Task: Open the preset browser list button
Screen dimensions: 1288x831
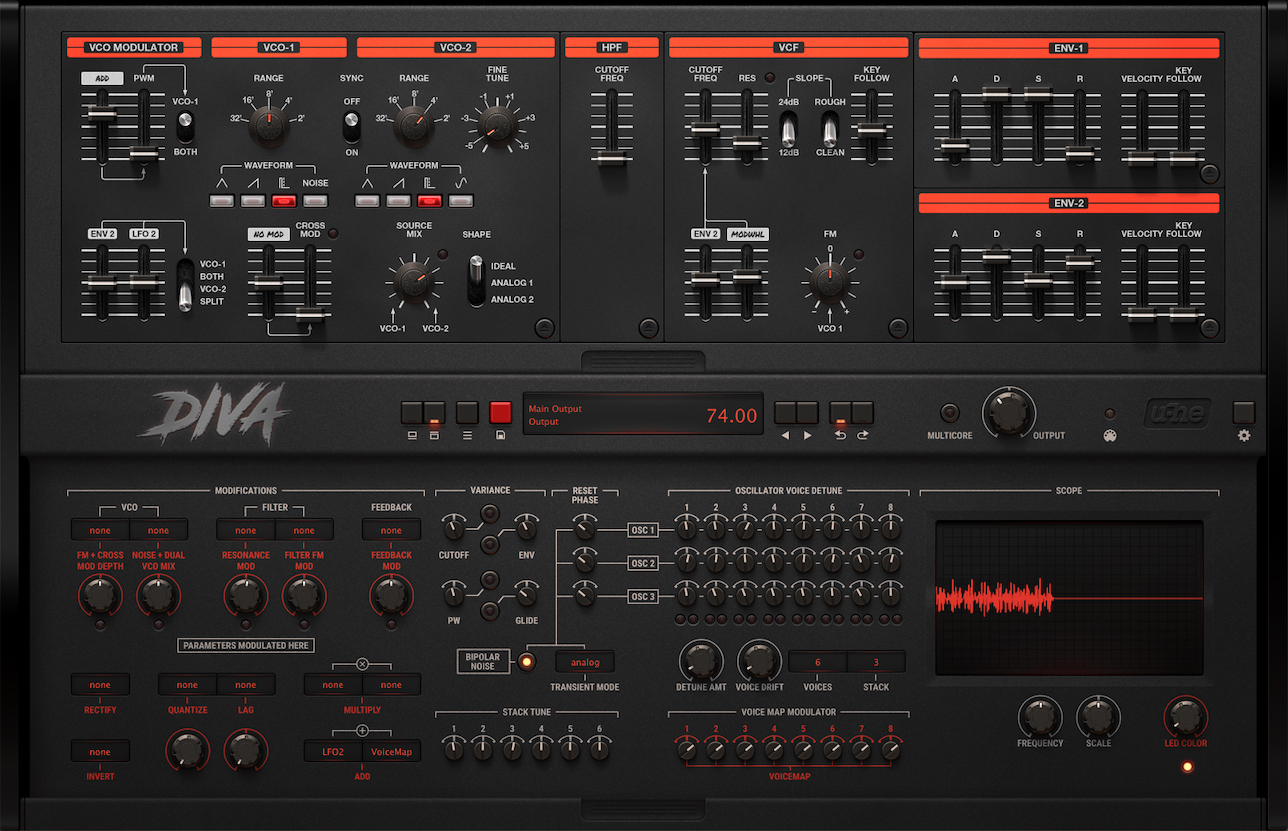Action: (x=467, y=413)
